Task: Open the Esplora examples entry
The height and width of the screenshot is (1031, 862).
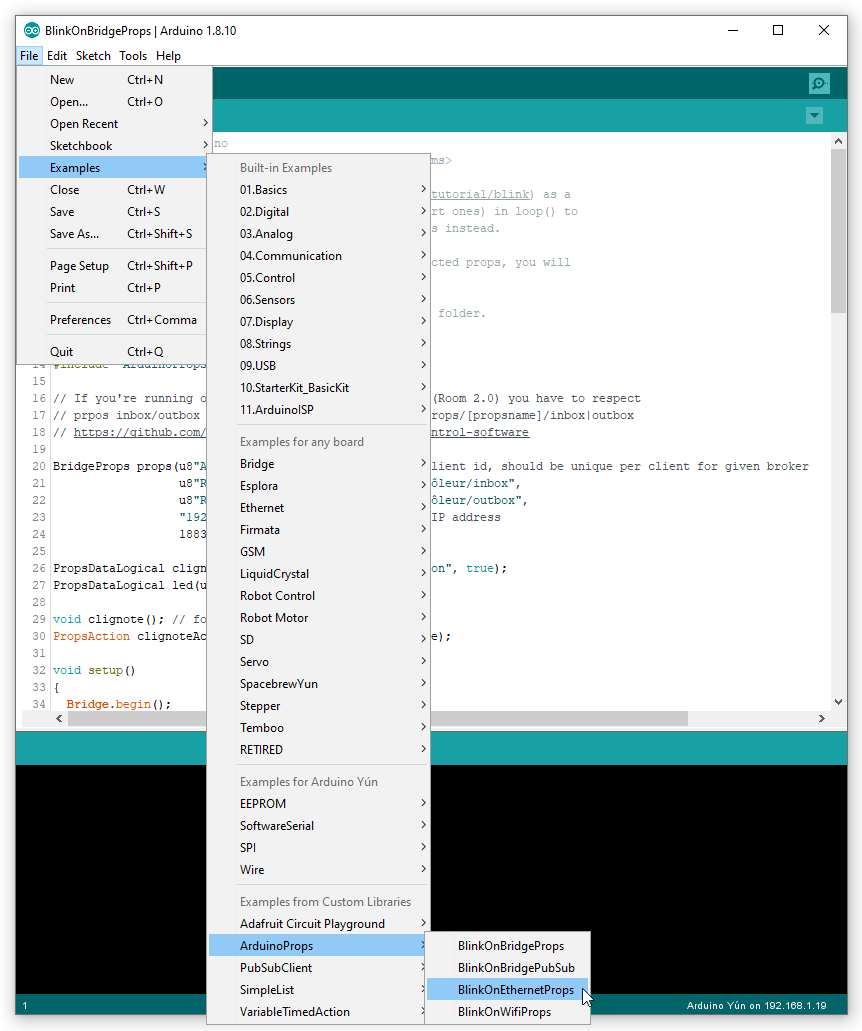Action: (x=319, y=486)
